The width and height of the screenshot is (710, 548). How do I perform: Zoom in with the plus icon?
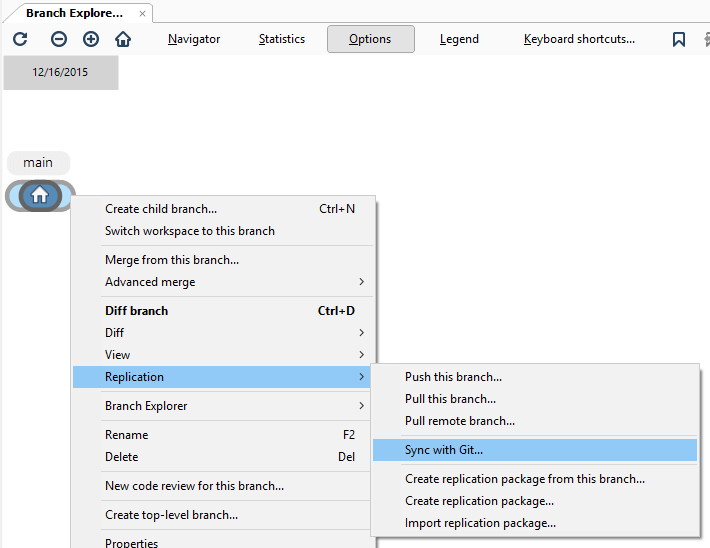click(x=91, y=39)
